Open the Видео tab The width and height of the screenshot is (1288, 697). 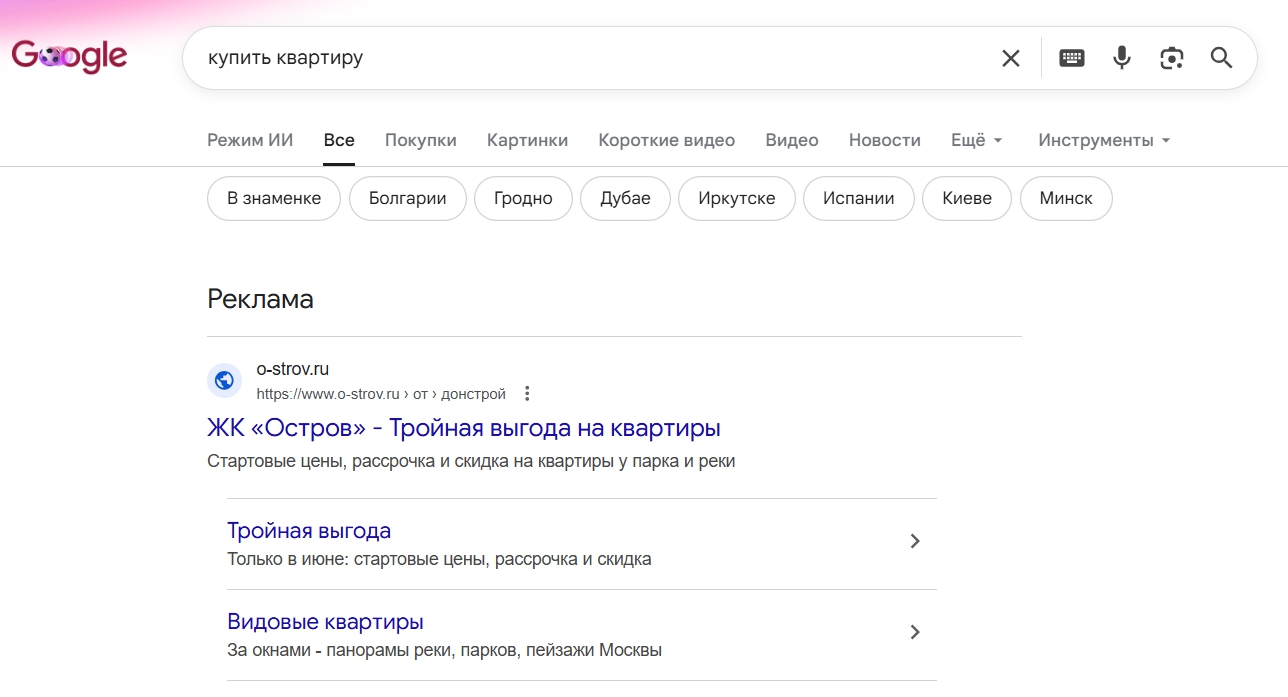coord(792,140)
